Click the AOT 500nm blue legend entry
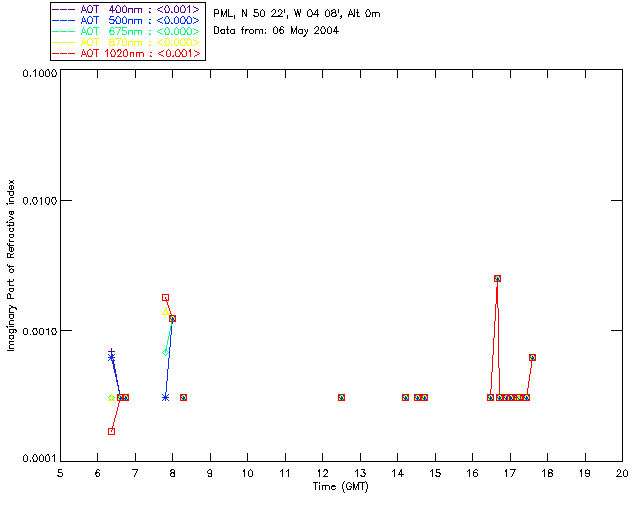640x512 pixels. point(127,20)
